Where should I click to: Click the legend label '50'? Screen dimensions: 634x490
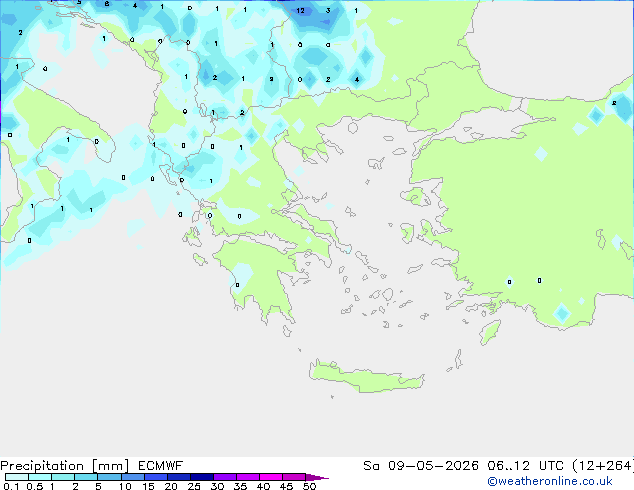(310, 486)
